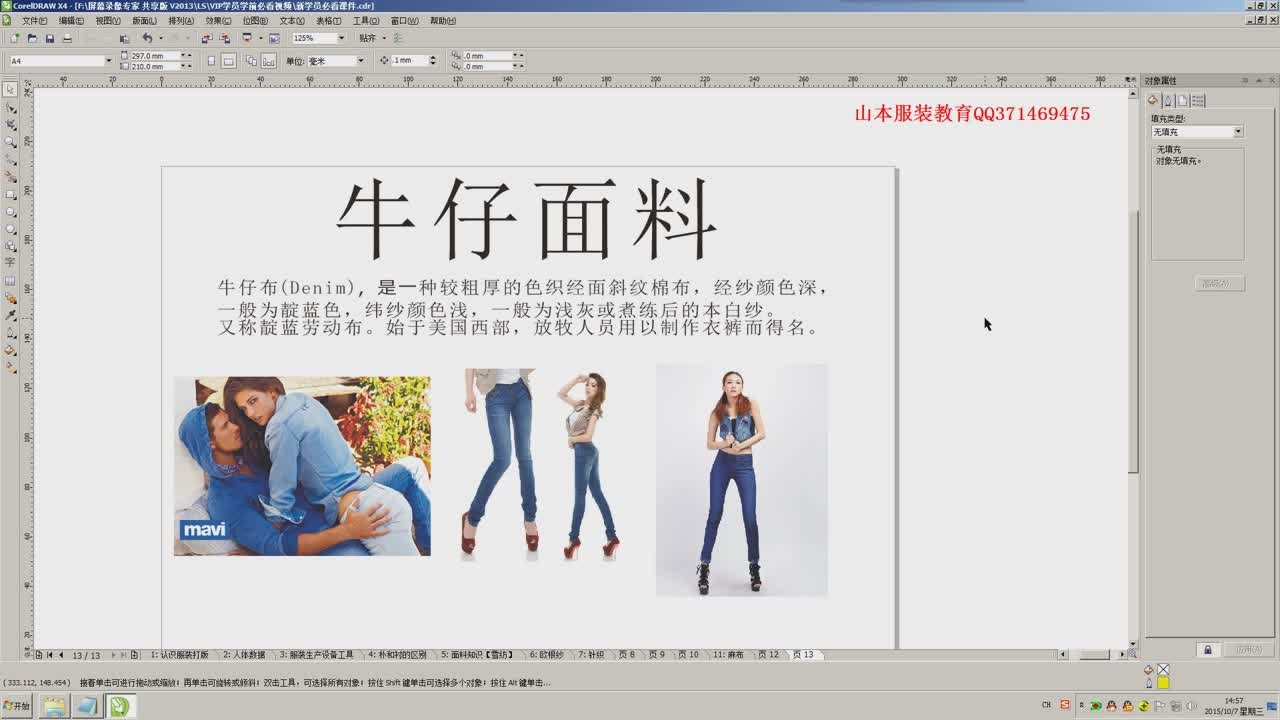Open the A4 paper size dropdown

(108, 61)
